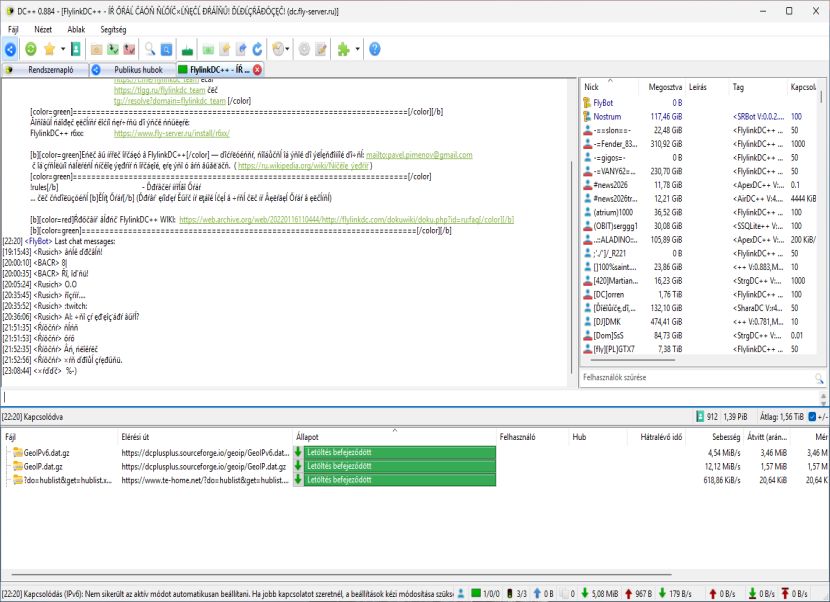Open Finished Downloads green toolbar icon
This screenshot has height=602, width=830.
(x=113, y=49)
